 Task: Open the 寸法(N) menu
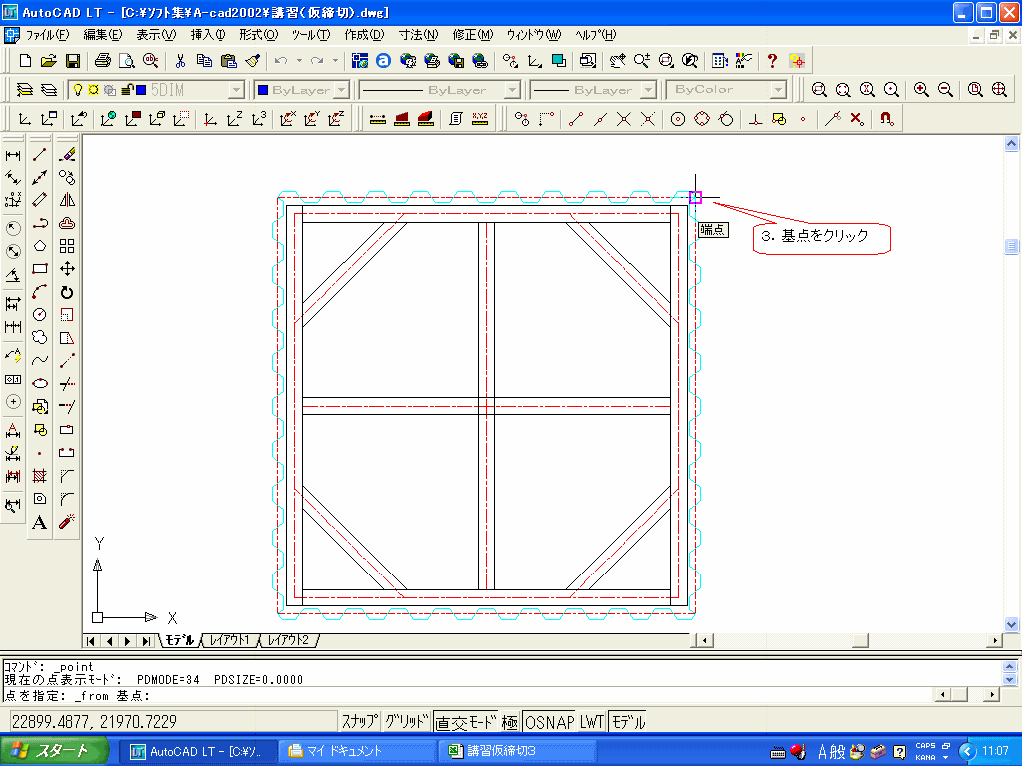(418, 35)
